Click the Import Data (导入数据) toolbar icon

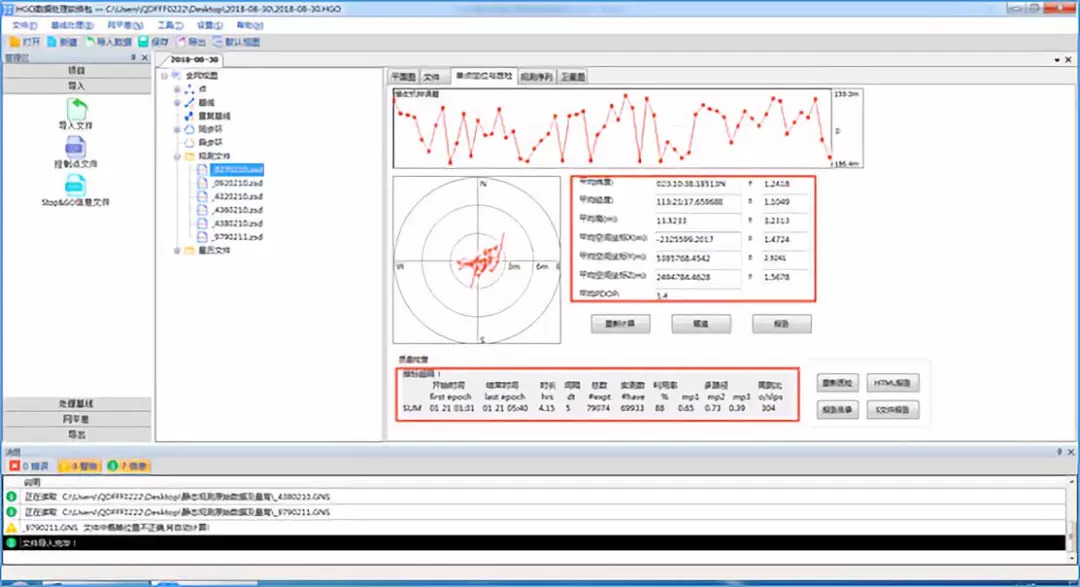point(90,43)
